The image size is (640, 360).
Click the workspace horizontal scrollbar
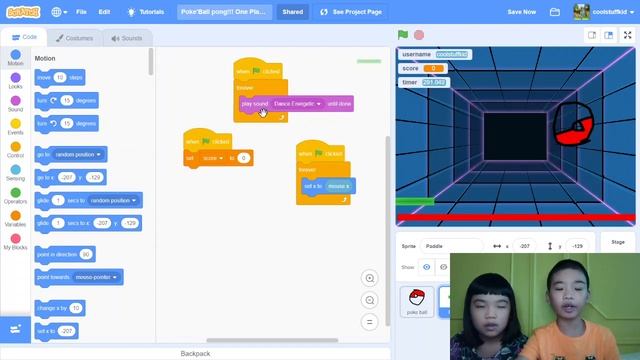tap(272, 340)
